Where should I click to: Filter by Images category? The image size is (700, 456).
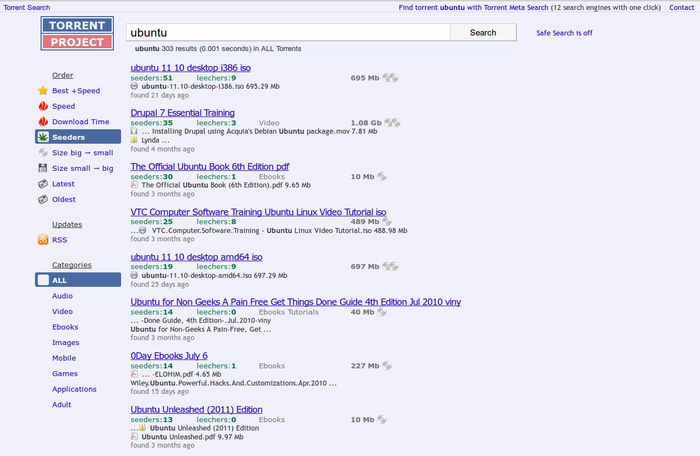(65, 343)
